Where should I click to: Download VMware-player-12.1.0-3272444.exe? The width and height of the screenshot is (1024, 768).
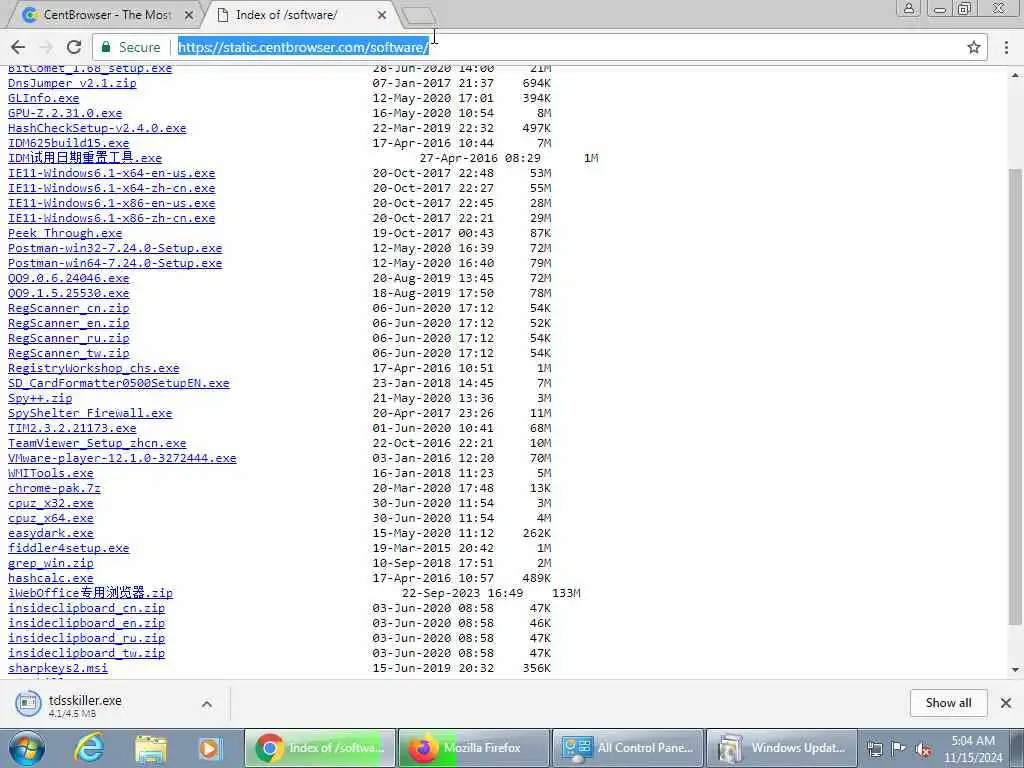[122, 458]
